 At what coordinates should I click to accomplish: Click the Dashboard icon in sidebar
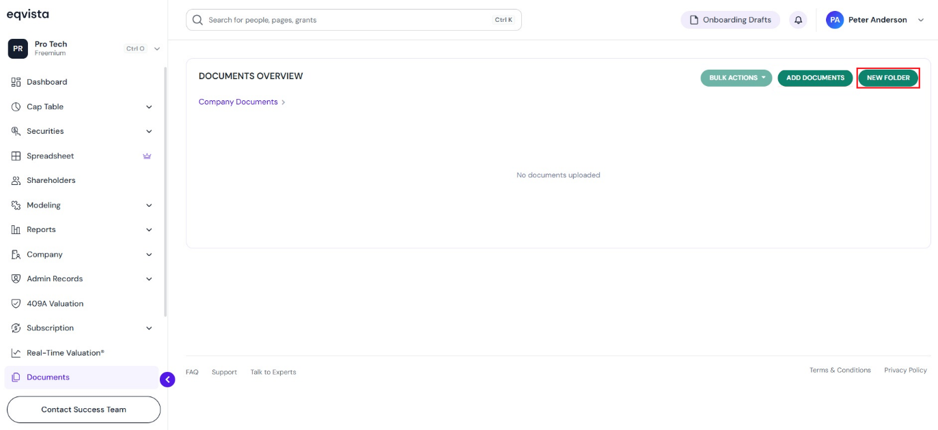point(16,82)
